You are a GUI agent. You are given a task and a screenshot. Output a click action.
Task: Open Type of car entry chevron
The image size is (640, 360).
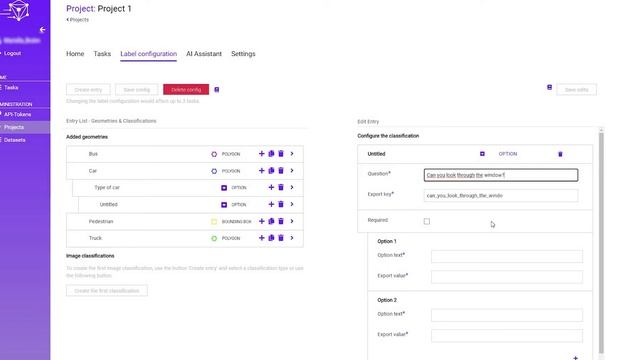pyautogui.click(x=292, y=187)
